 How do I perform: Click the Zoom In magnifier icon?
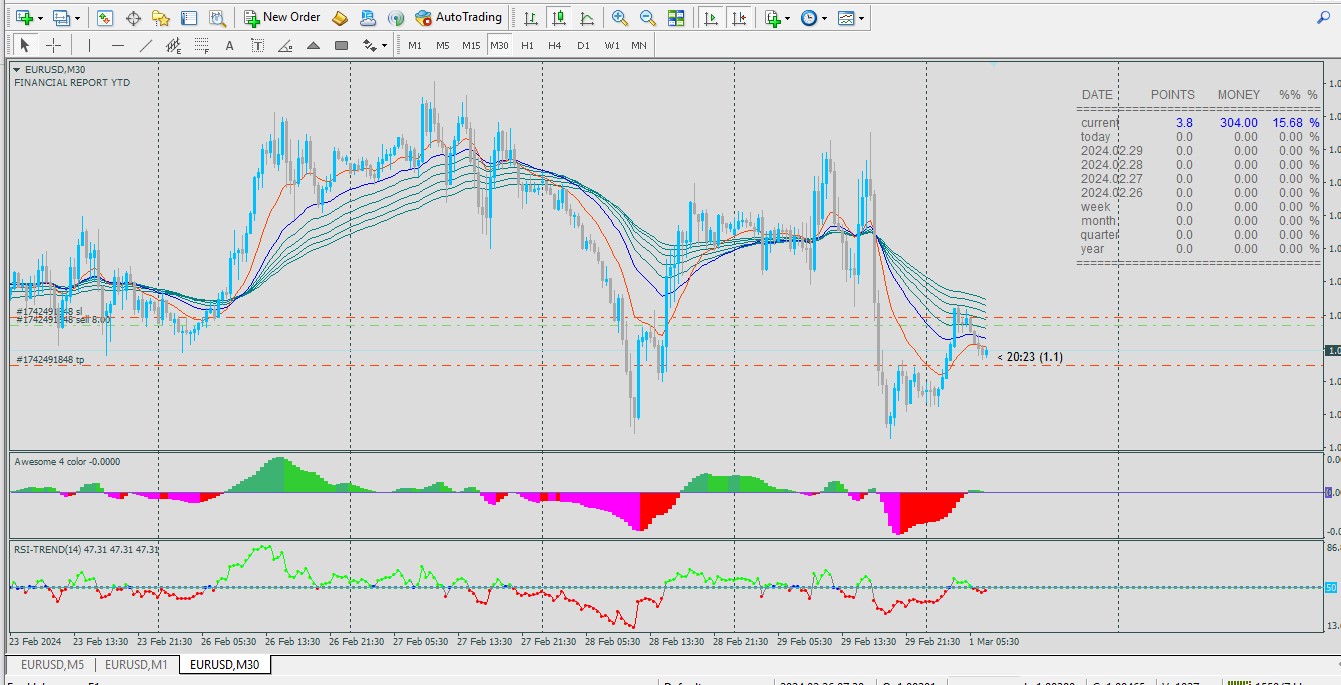tap(620, 18)
